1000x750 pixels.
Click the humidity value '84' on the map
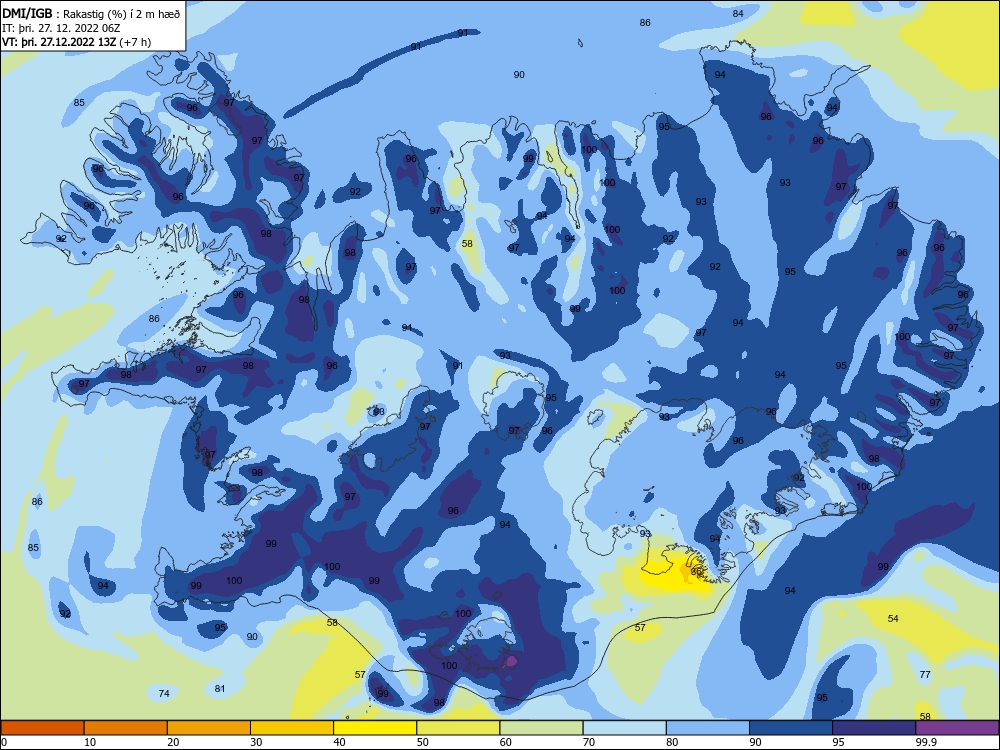(738, 13)
